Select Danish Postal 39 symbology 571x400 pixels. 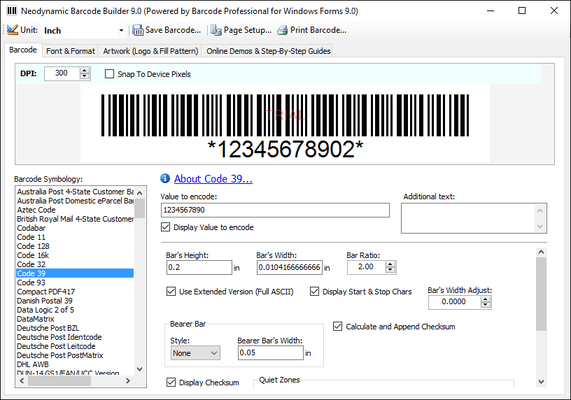tap(75, 301)
